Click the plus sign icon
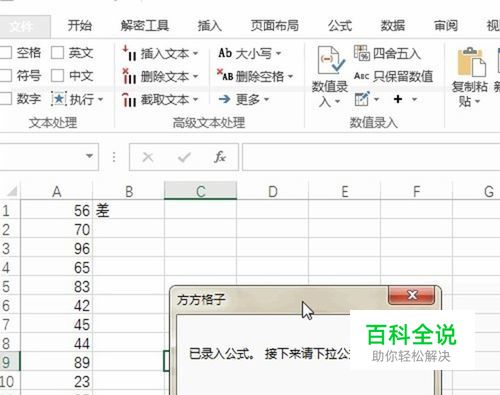 [398, 99]
